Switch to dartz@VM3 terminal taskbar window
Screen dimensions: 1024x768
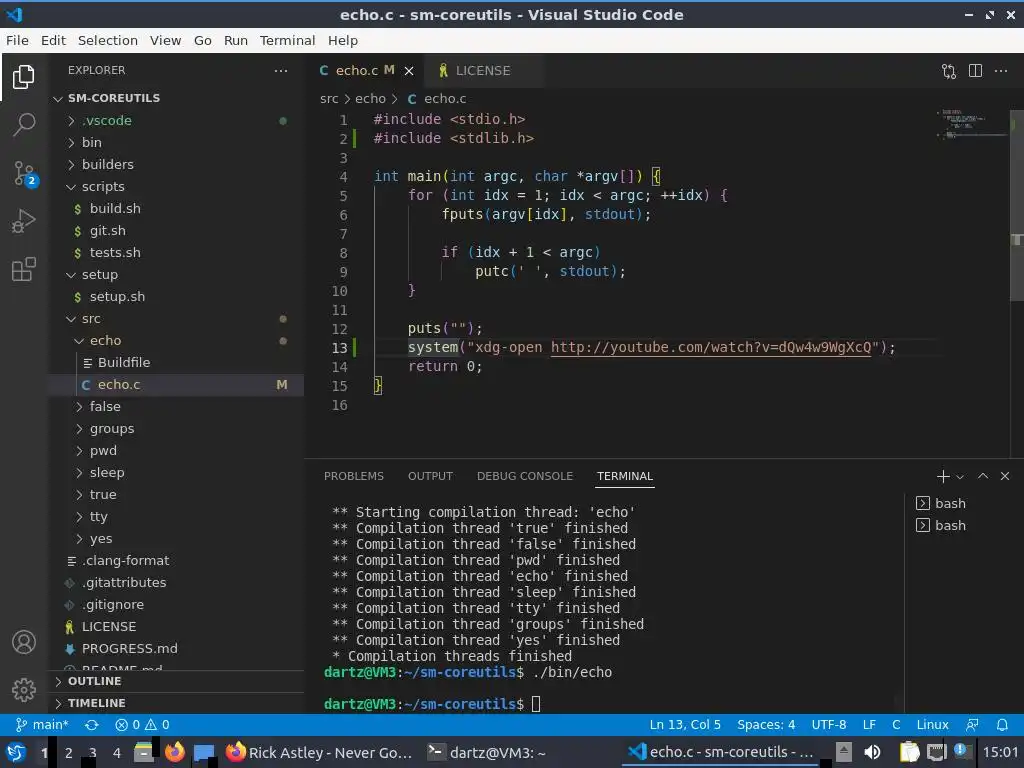[x=487, y=753]
